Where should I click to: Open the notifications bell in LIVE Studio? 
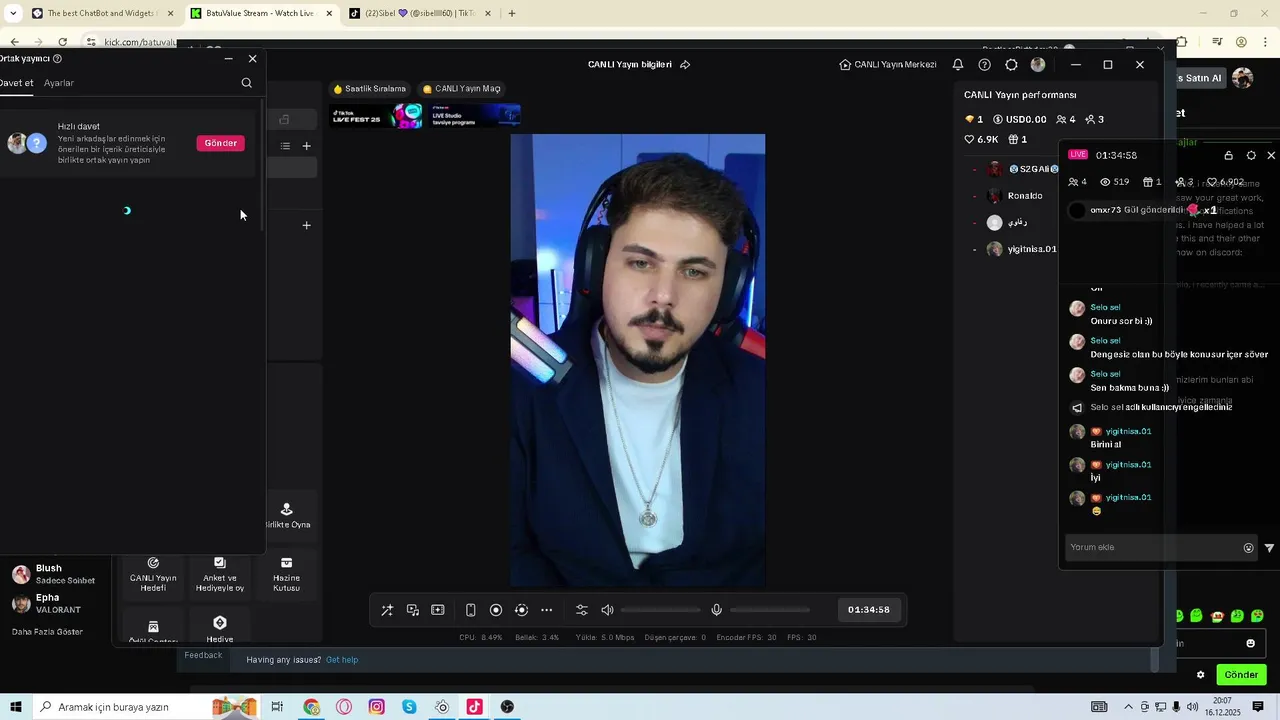pos(958,64)
